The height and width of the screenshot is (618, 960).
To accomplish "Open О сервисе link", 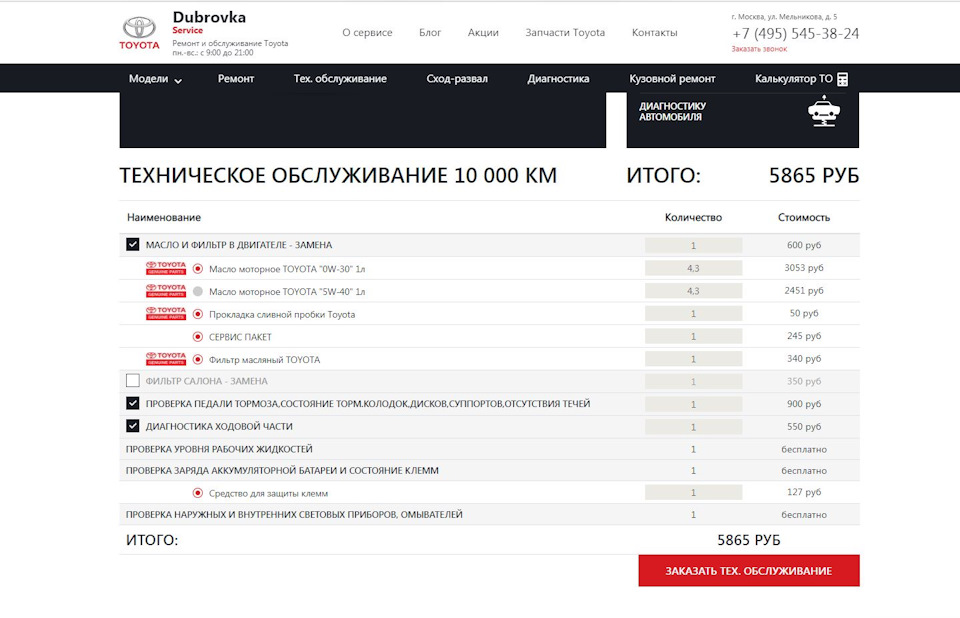I will point(367,32).
